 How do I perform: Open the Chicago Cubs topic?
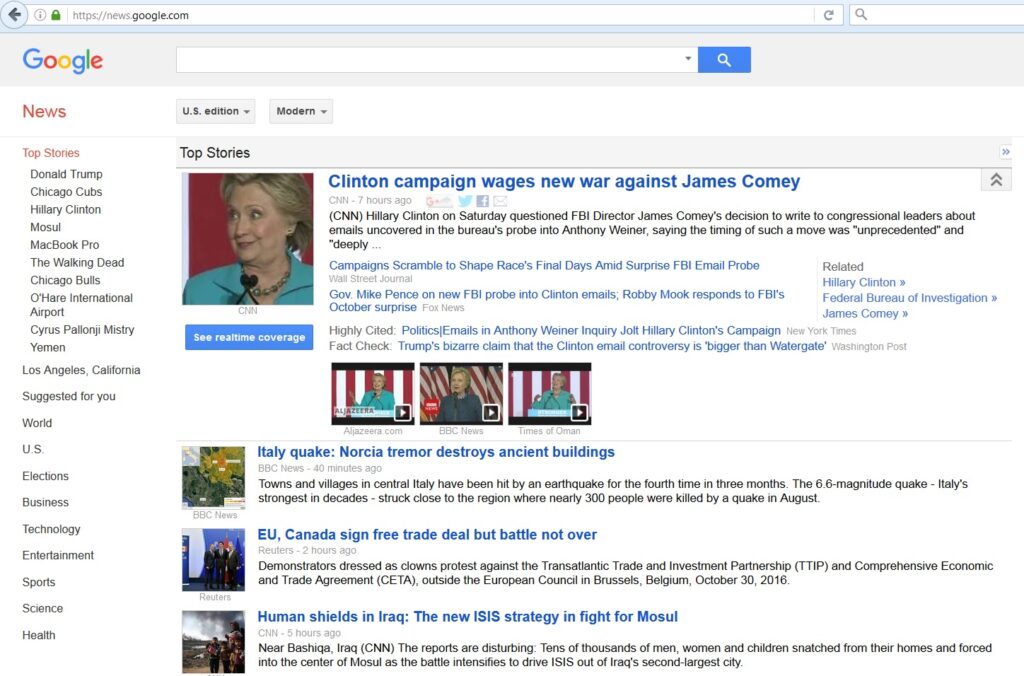click(66, 192)
